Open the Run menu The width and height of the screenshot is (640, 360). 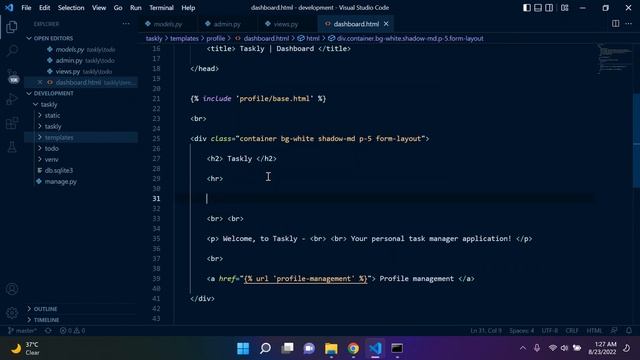click(x=136, y=8)
